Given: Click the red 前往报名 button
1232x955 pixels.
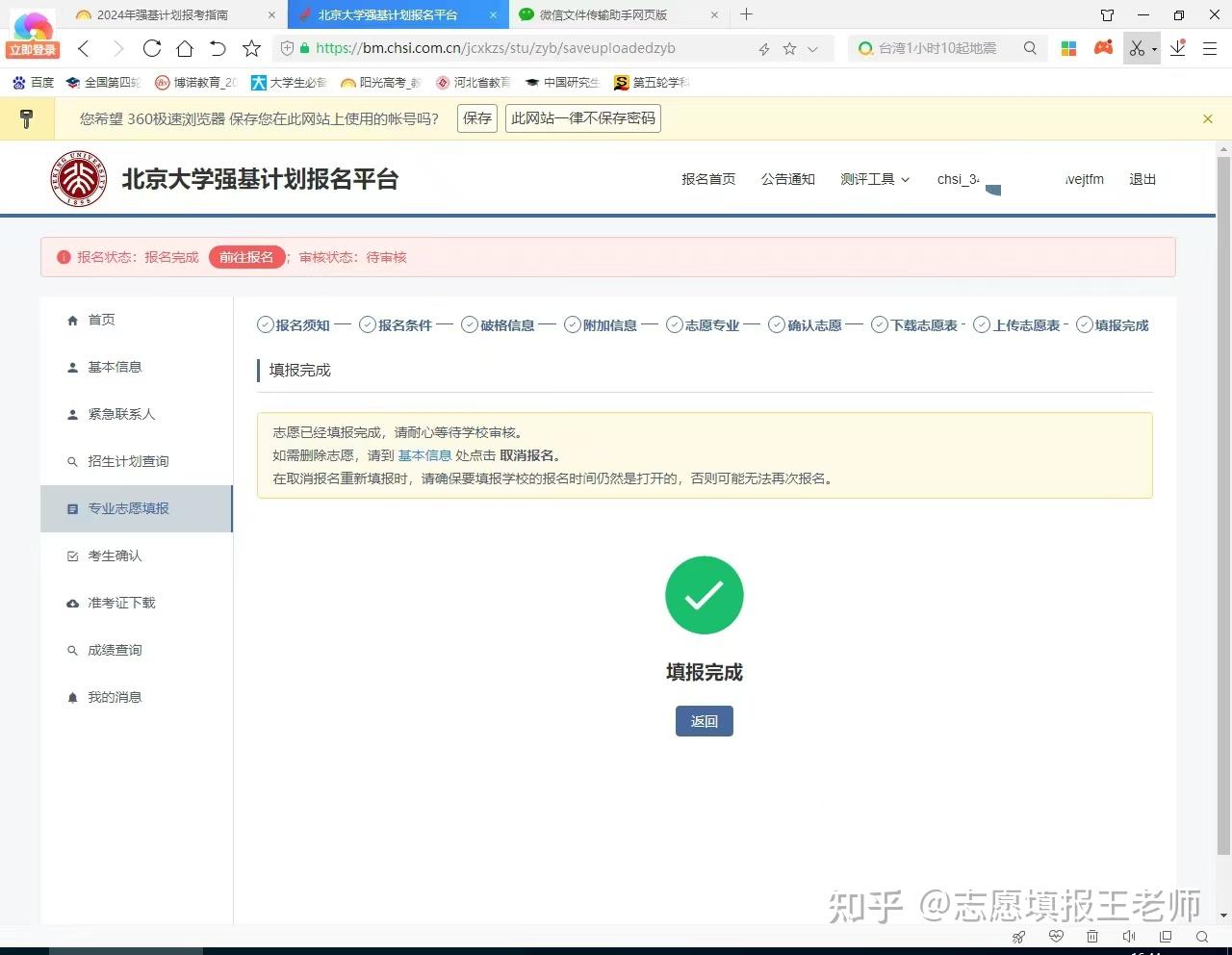Looking at the screenshot, I should click(246, 257).
